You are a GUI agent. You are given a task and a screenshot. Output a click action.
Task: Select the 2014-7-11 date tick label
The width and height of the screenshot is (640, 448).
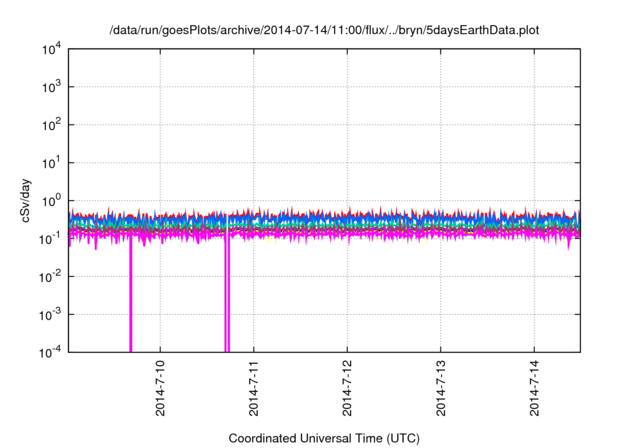click(253, 388)
